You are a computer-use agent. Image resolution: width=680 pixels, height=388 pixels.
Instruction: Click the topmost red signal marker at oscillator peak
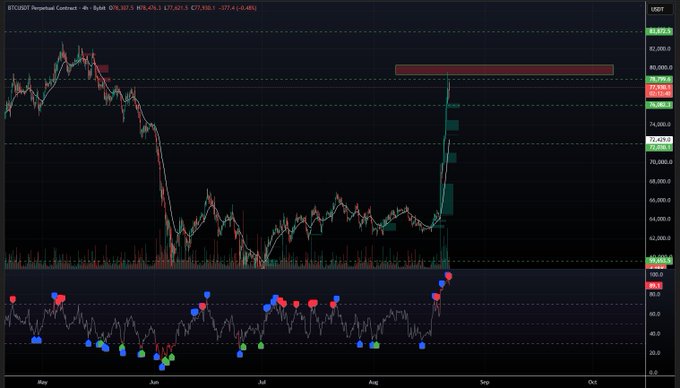[x=449, y=276]
